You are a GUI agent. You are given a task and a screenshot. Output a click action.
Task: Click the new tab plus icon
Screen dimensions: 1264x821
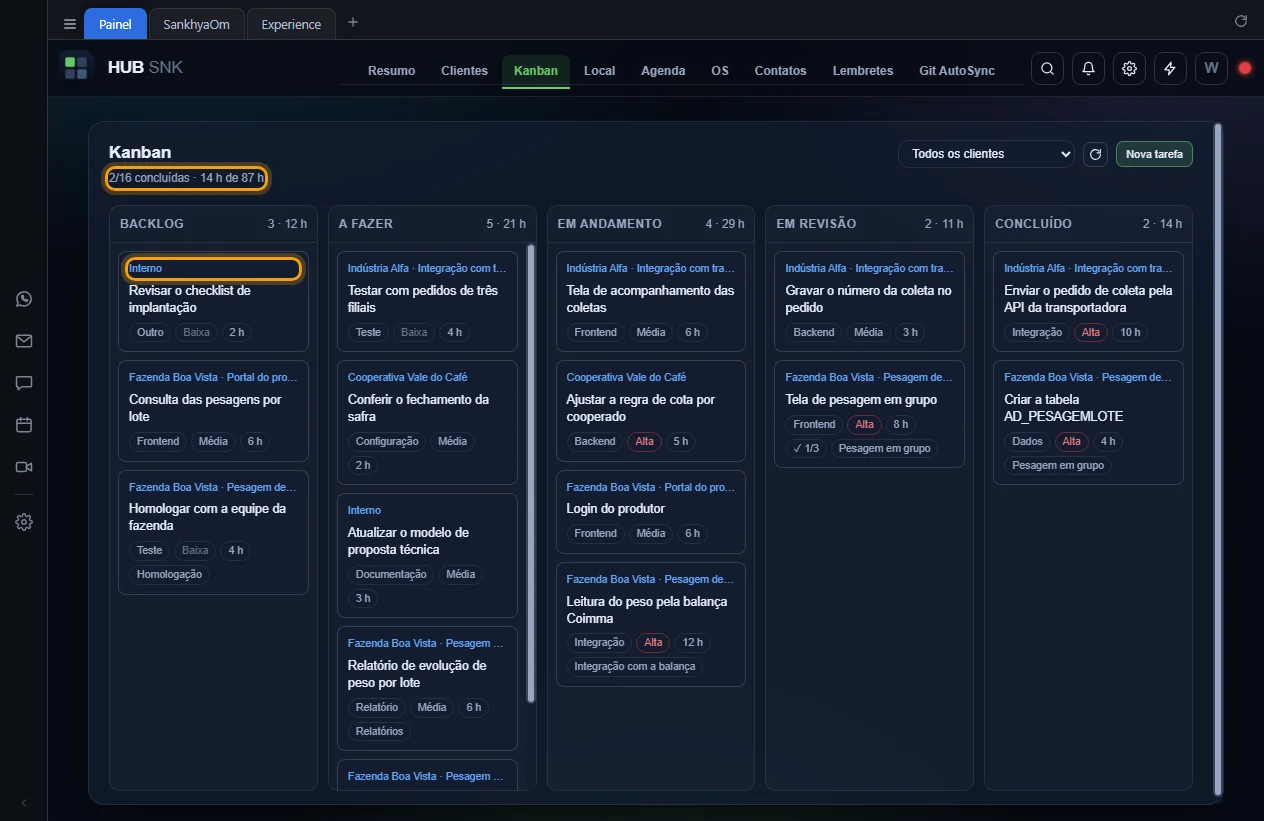(352, 23)
